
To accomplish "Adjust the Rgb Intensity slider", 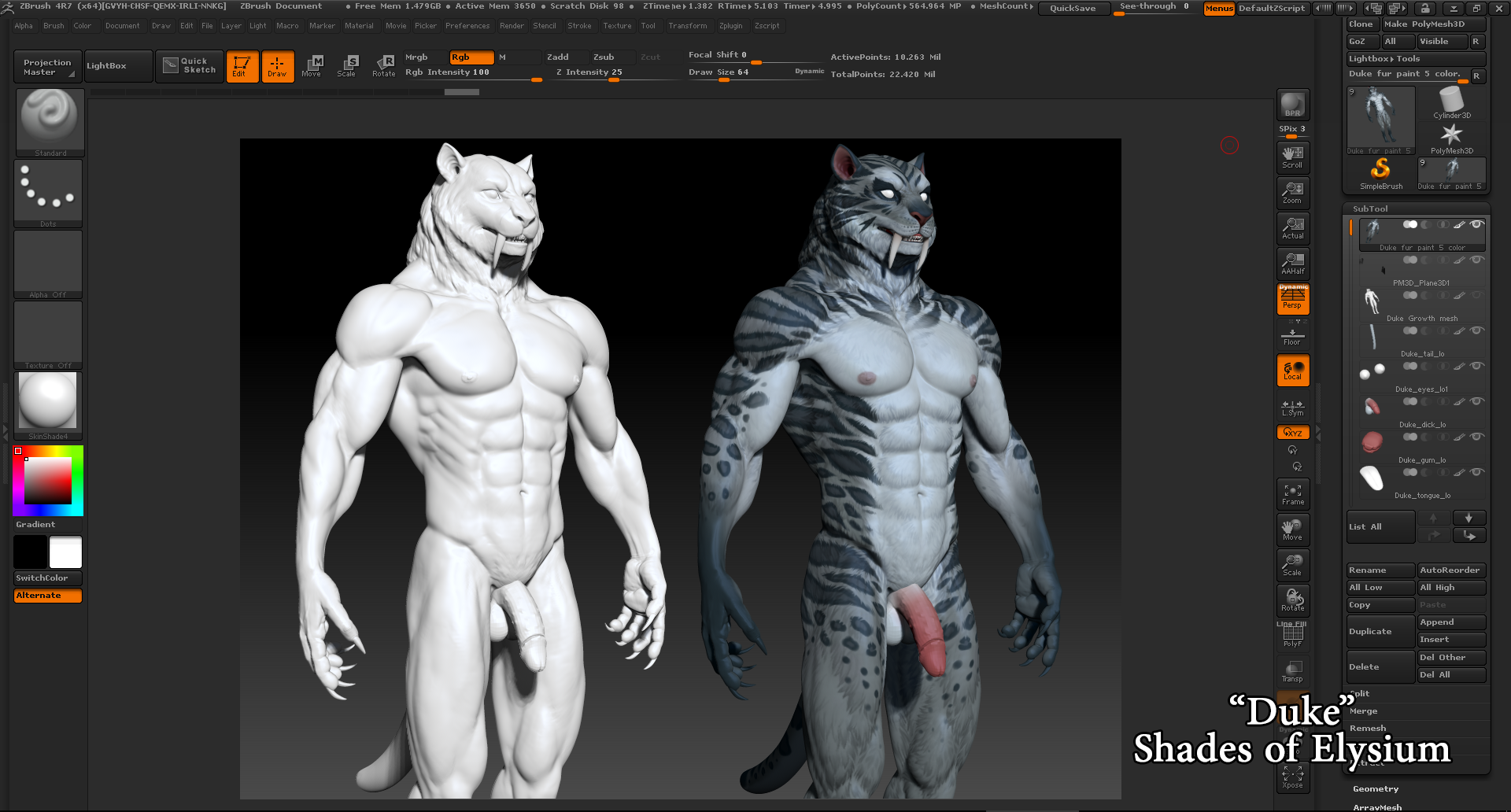I will [x=472, y=73].
